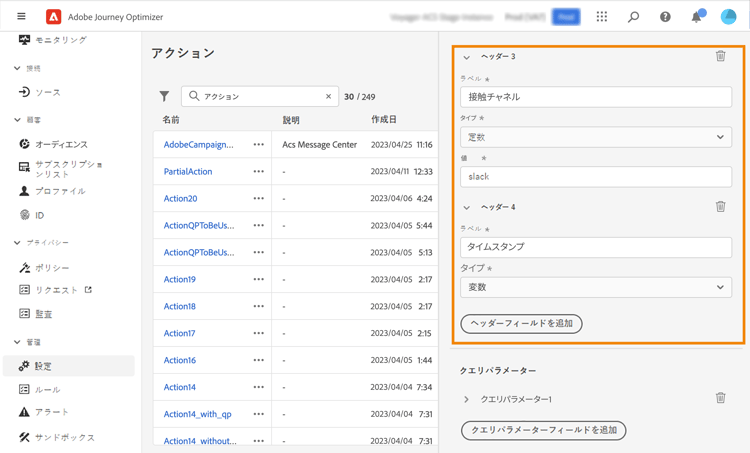This screenshot has height=453, width=750.
Task: Open more options for Action14_with_qp row
Action: (x=259, y=414)
